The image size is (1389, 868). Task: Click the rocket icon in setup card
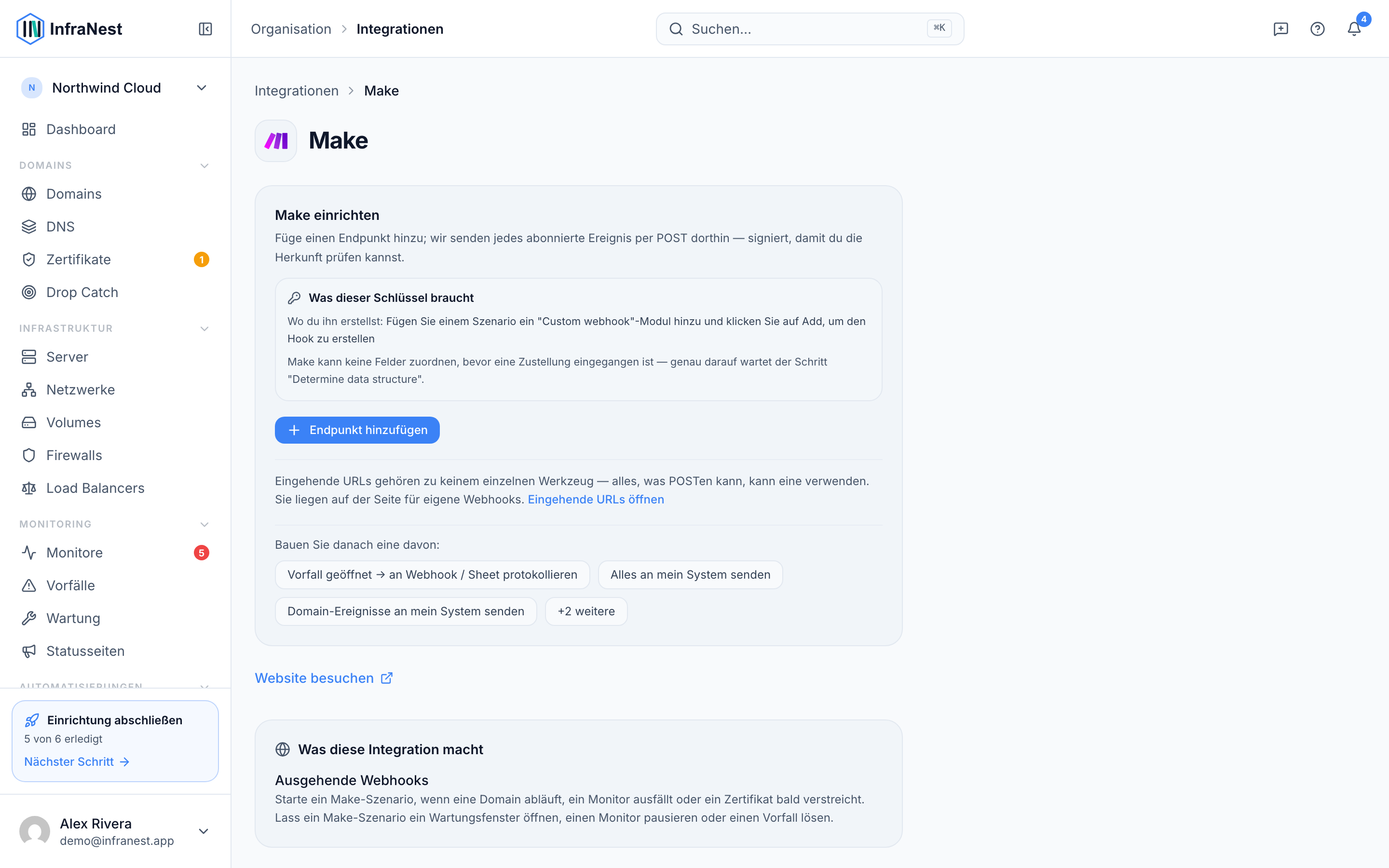click(32, 720)
